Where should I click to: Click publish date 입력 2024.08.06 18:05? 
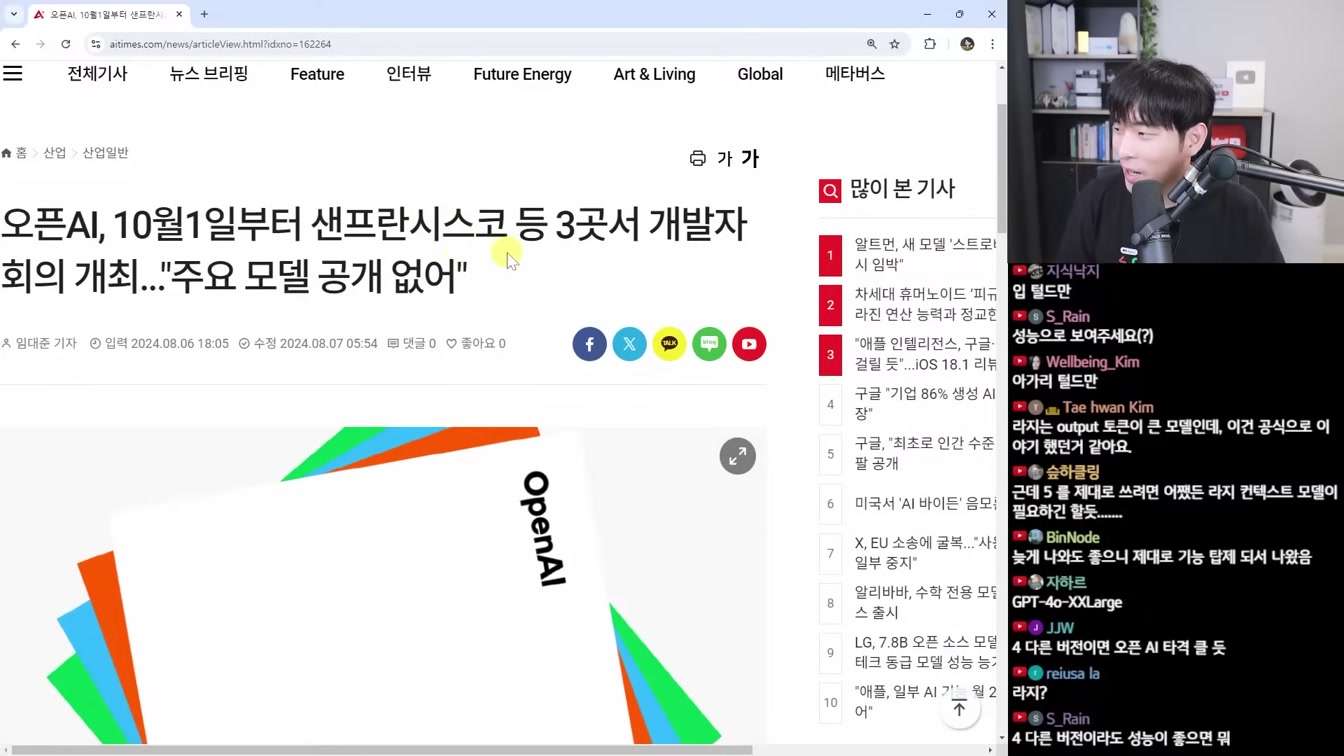tap(159, 343)
